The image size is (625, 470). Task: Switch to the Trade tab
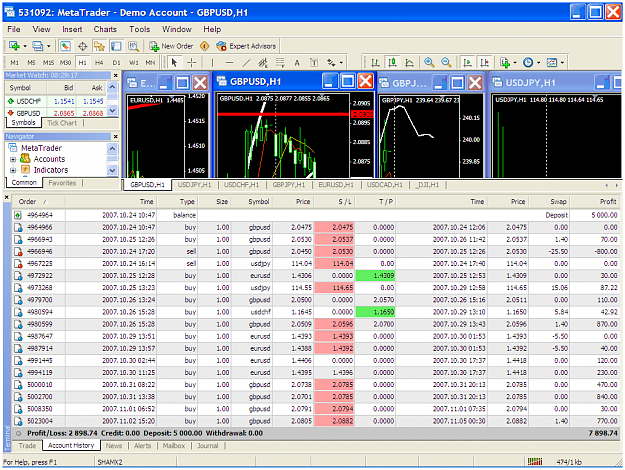27,445
